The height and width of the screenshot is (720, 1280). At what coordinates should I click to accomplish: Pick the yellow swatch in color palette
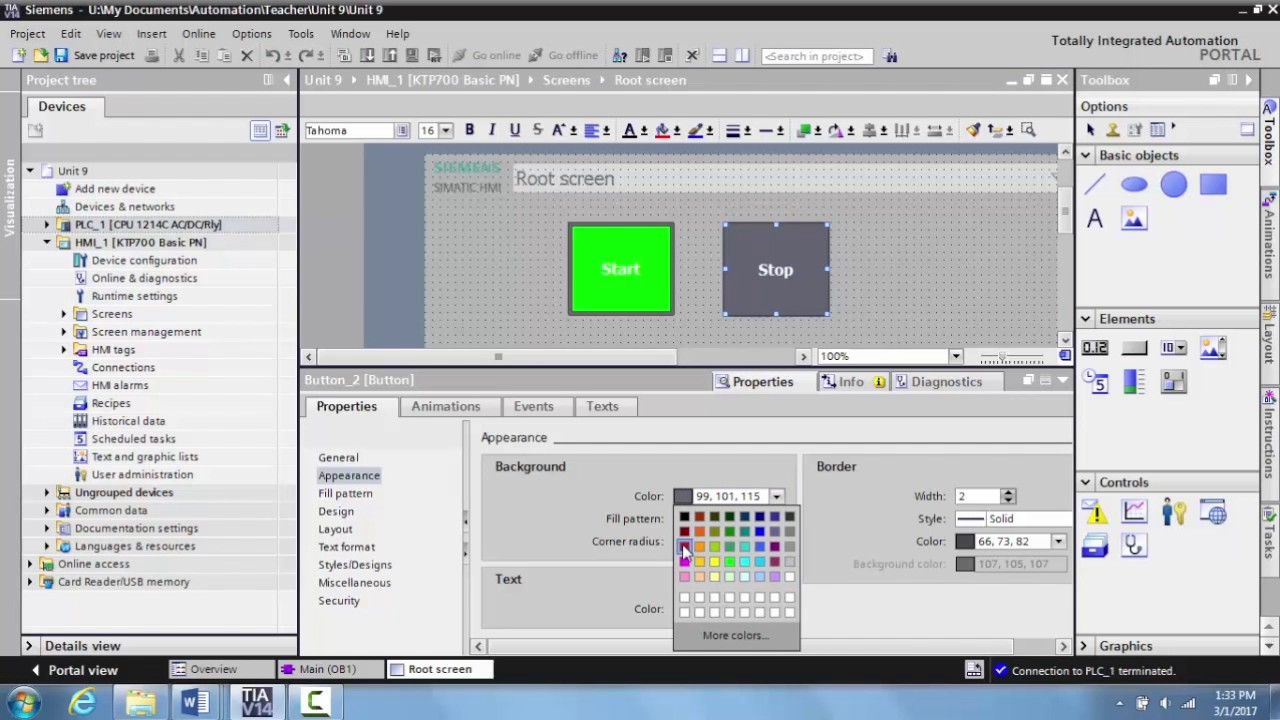[714, 562]
